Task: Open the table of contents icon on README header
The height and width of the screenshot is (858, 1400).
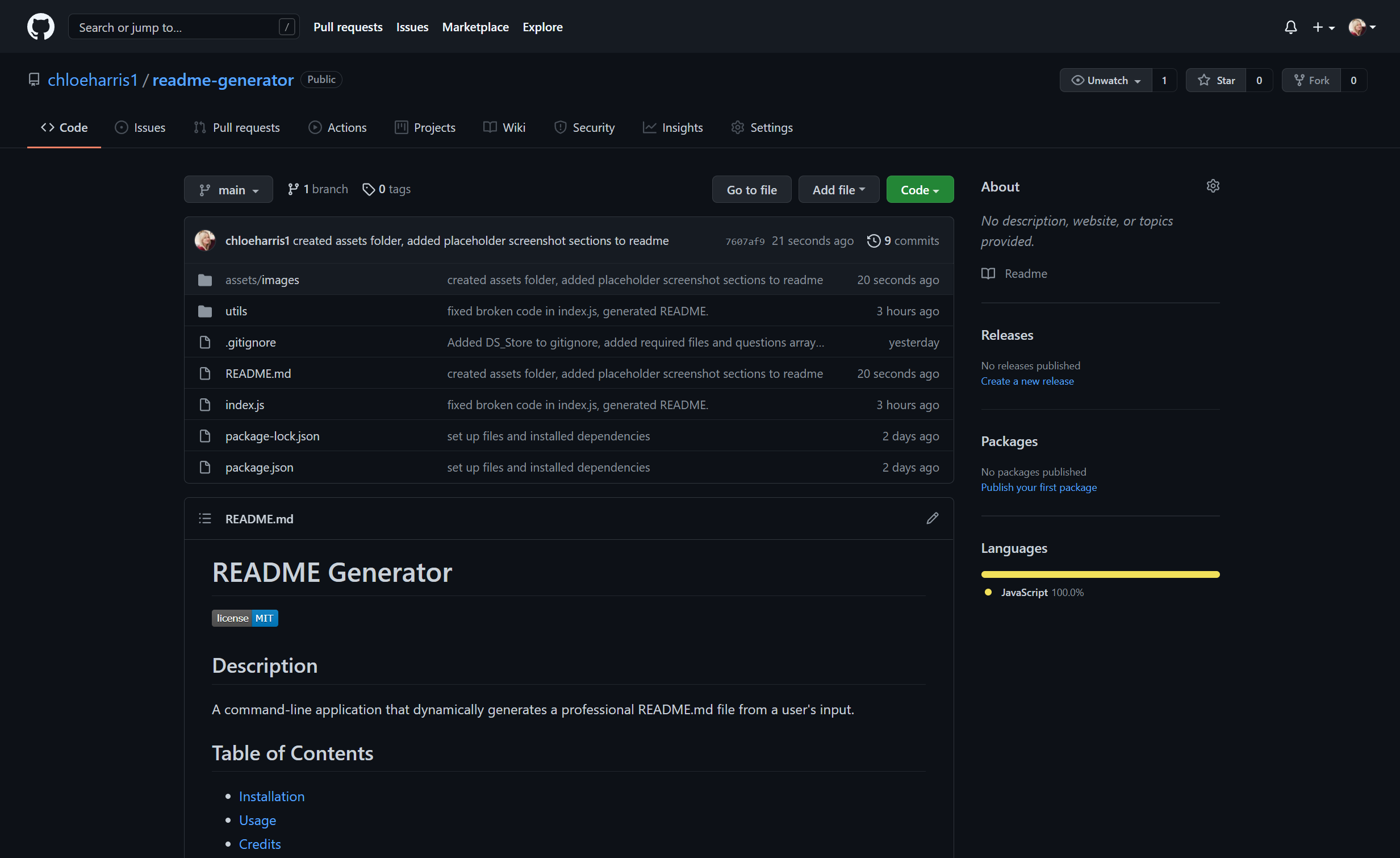Action: [x=204, y=518]
